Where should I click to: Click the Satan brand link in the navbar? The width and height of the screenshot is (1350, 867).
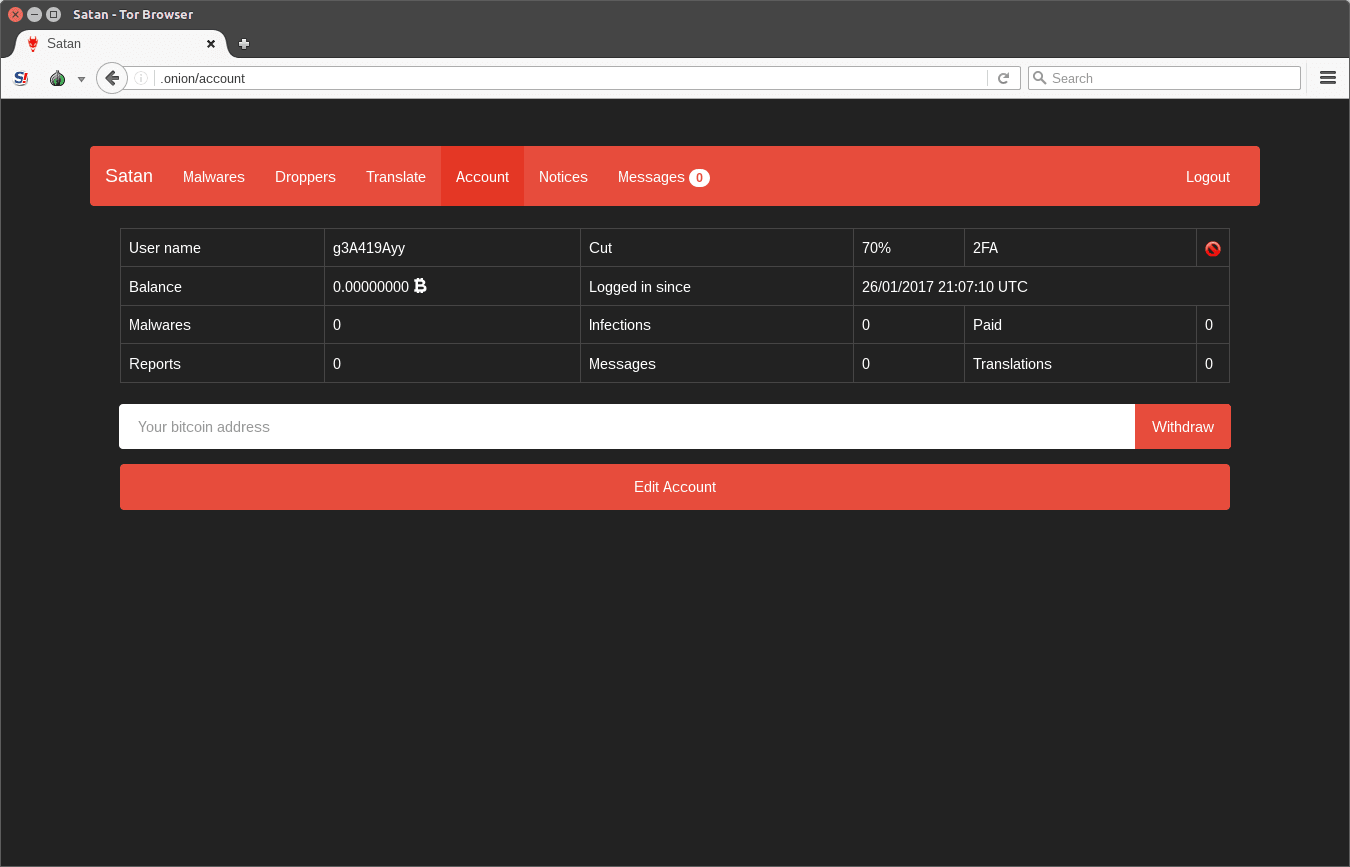(x=129, y=176)
